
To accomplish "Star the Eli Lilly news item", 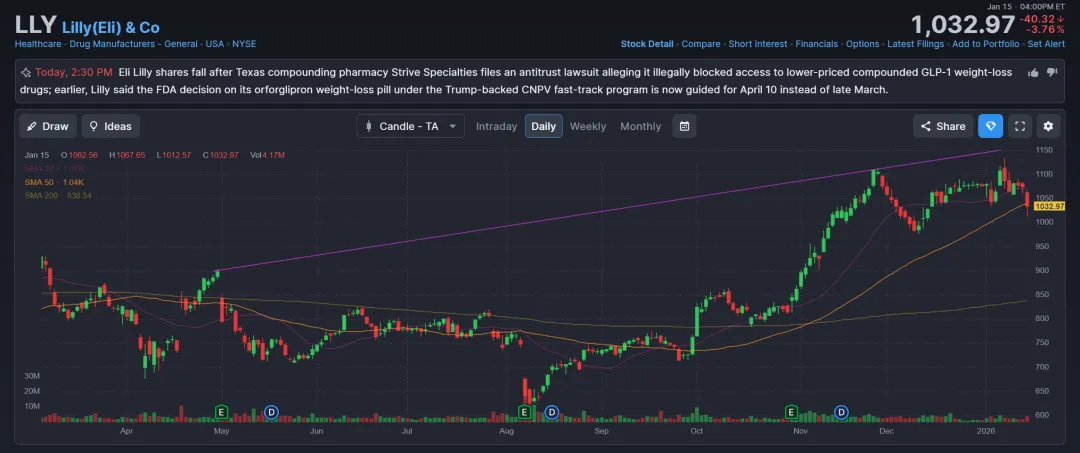I will tap(25, 72).
